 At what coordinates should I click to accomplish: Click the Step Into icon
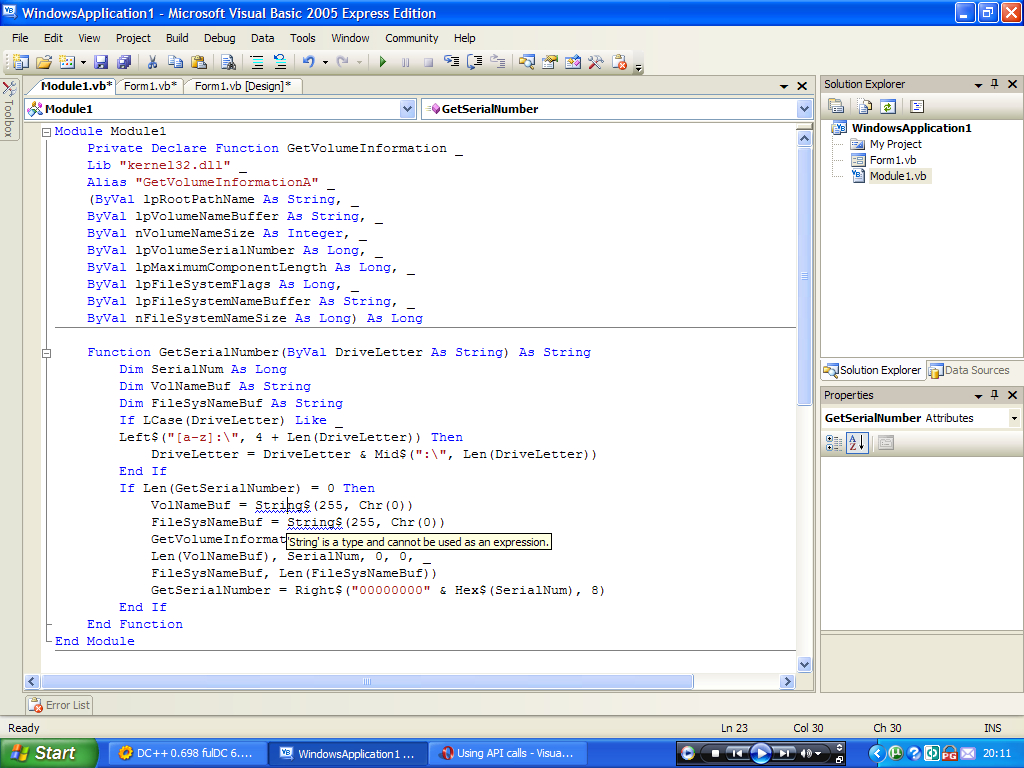pyautogui.click(x=451, y=62)
